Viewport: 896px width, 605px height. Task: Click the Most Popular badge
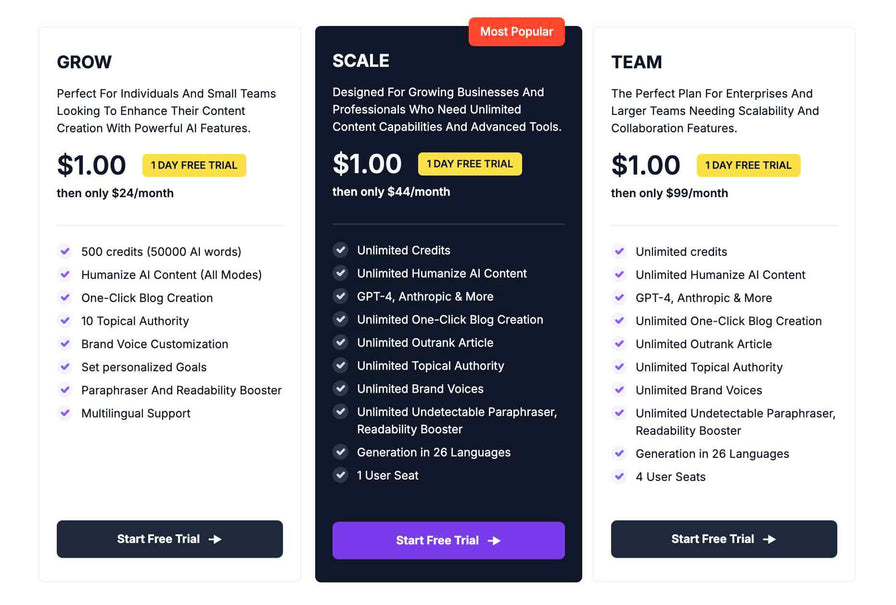click(x=516, y=32)
